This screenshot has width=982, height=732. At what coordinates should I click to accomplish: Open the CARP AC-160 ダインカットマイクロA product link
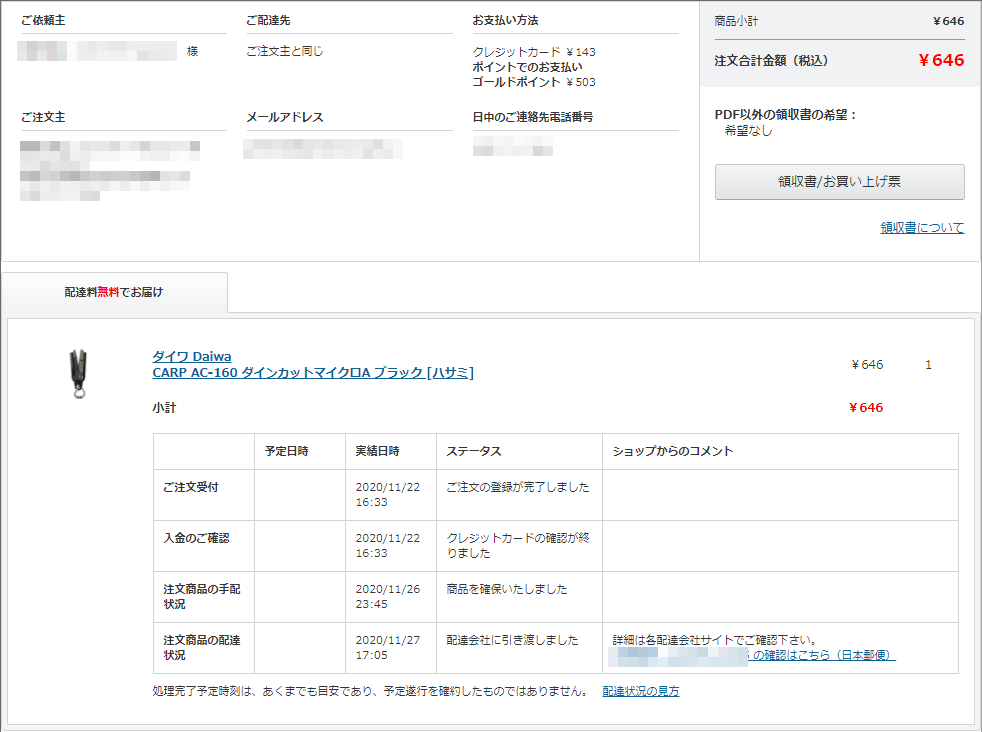pos(312,373)
